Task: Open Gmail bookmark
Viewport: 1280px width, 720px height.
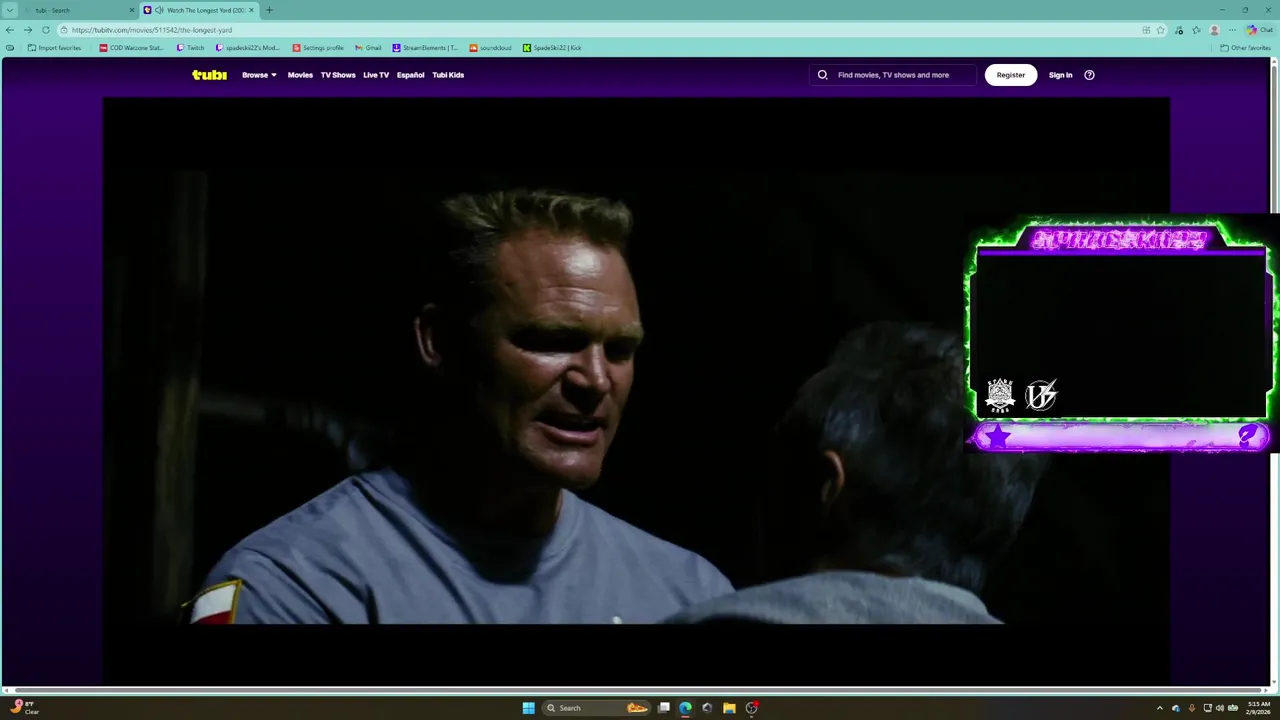Action: [x=368, y=48]
